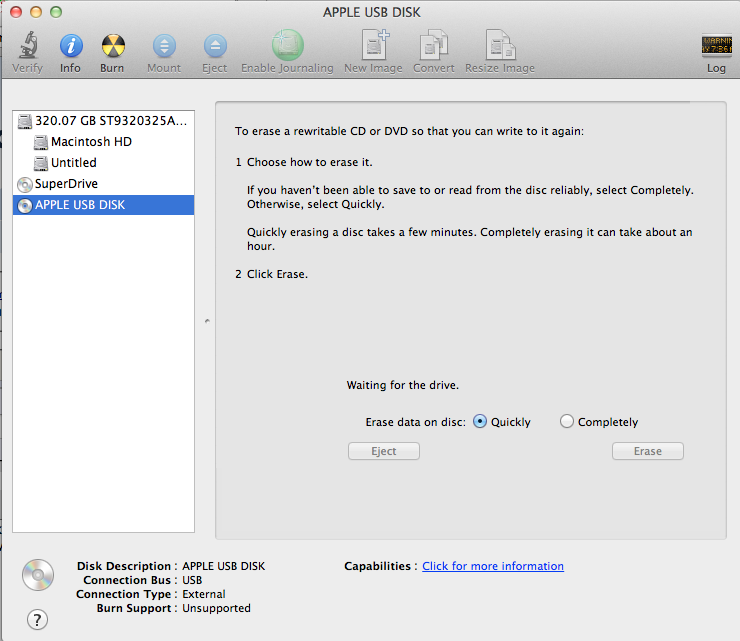740x641 pixels.
Task: Click the Waiting for the drive status text
Action: (403, 385)
